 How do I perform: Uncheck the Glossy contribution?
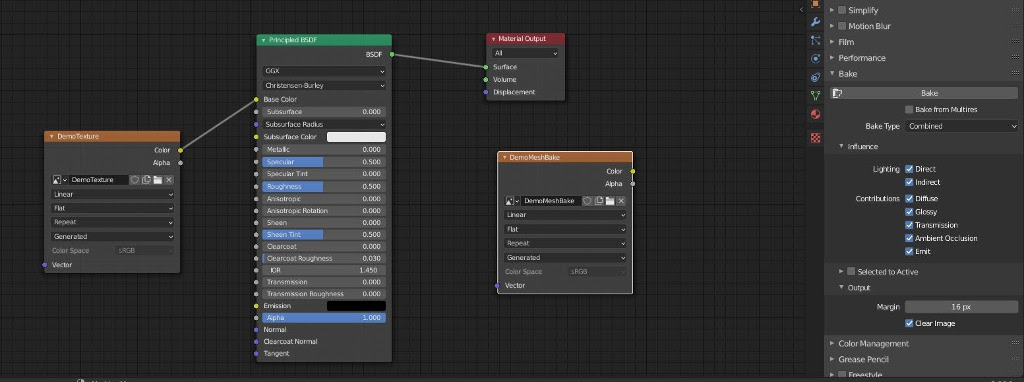point(909,212)
